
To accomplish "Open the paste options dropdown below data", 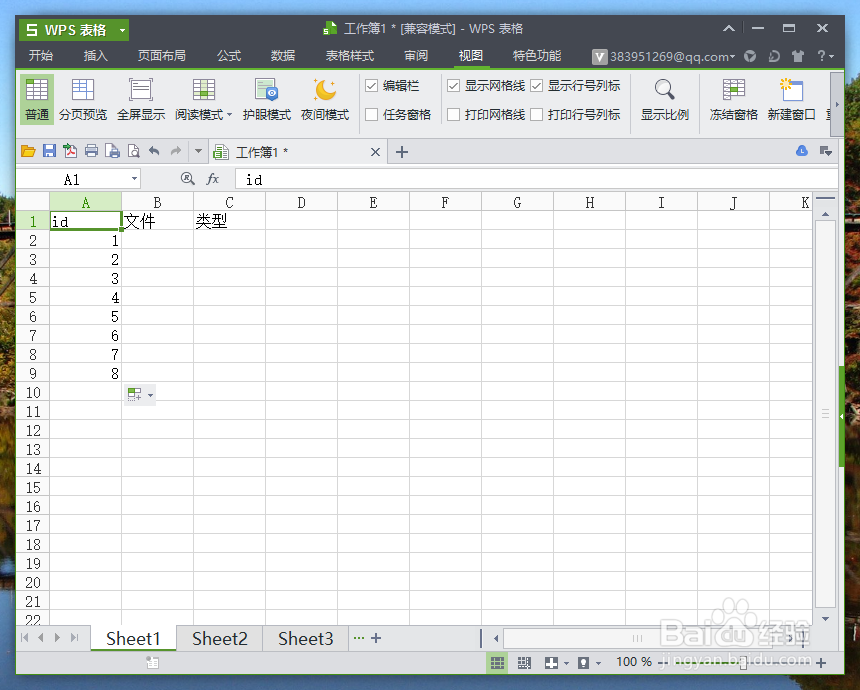I will coord(150,393).
